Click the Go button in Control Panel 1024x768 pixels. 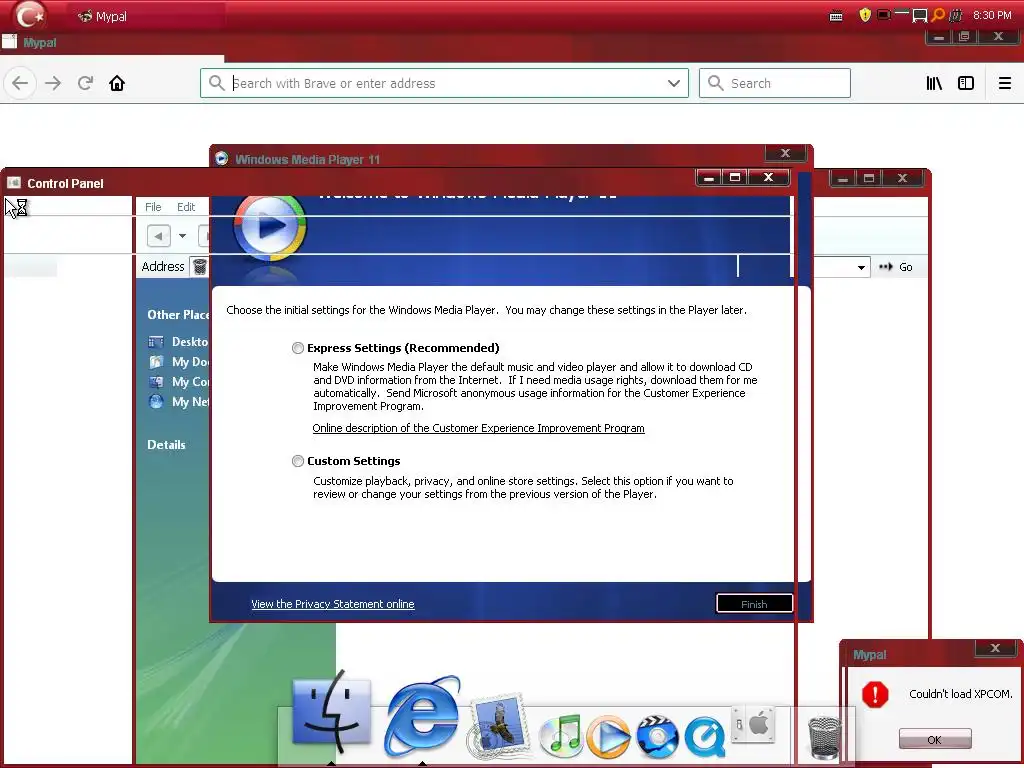tap(896, 267)
